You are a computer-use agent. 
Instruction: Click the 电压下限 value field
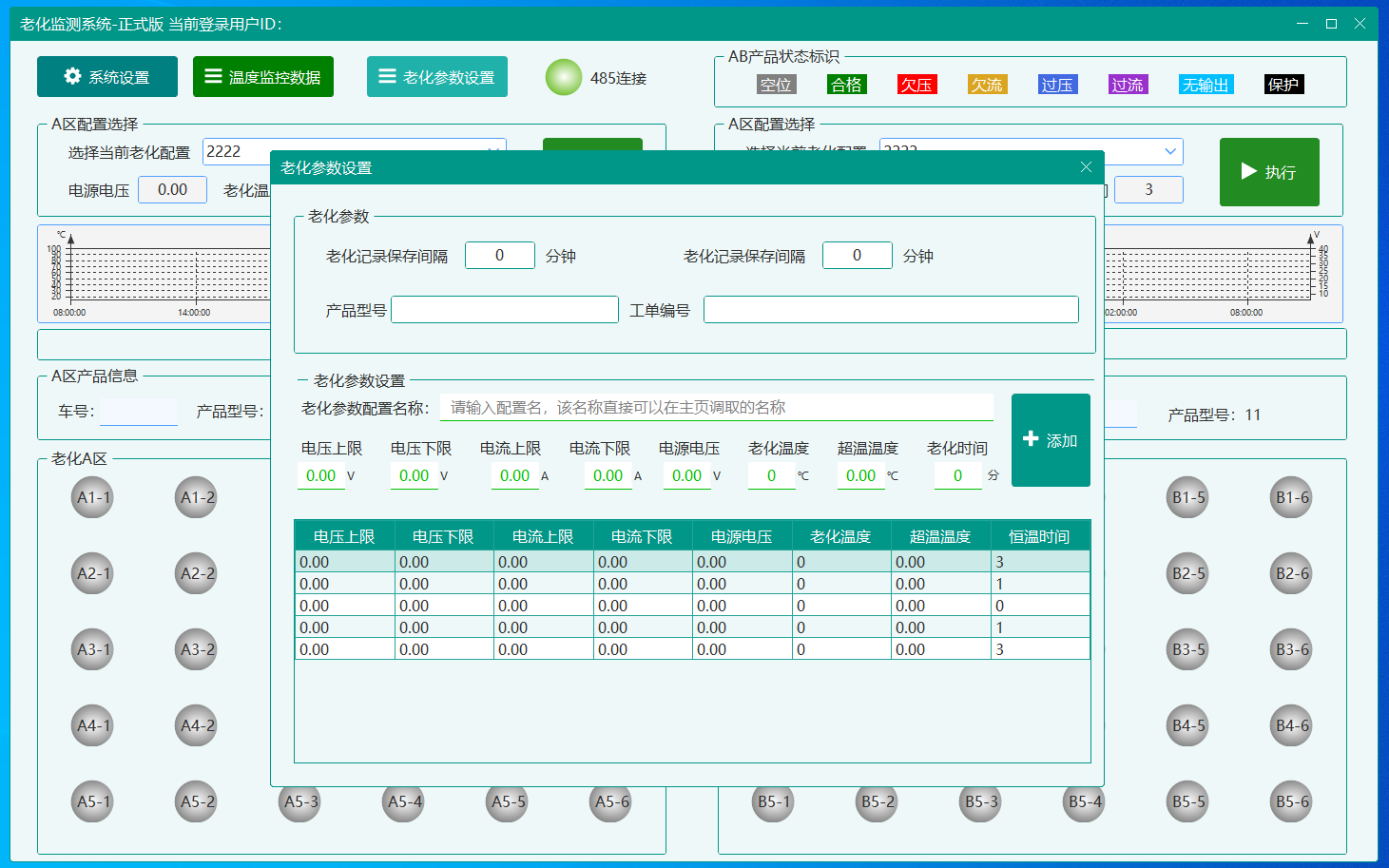point(415,475)
